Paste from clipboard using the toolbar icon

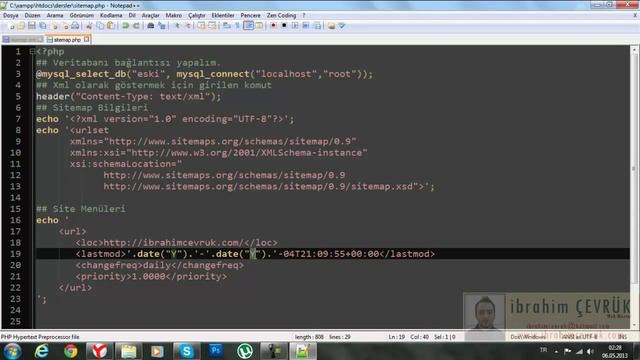[x=111, y=26]
